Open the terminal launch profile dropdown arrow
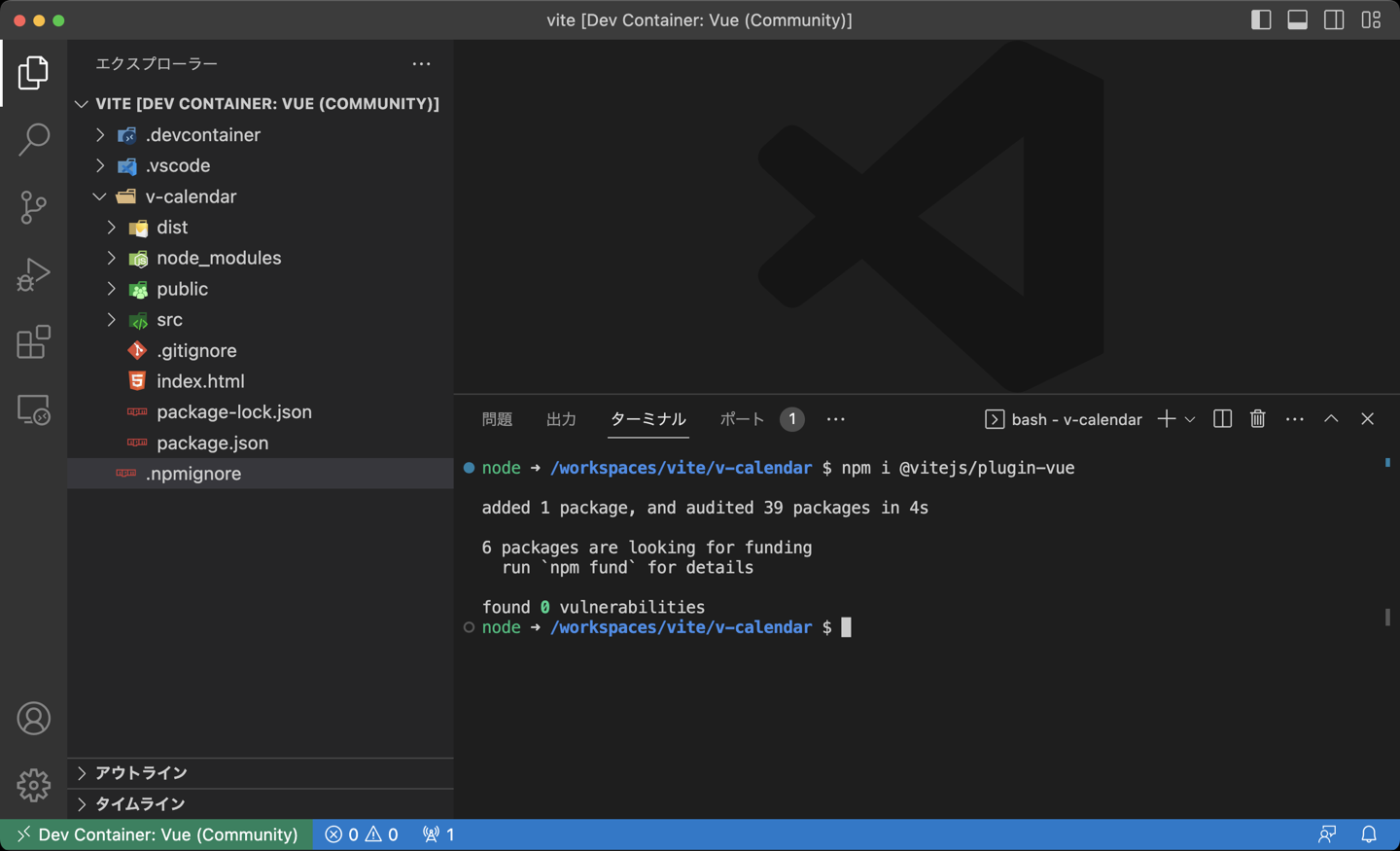Image resolution: width=1400 pixels, height=851 pixels. [1190, 419]
